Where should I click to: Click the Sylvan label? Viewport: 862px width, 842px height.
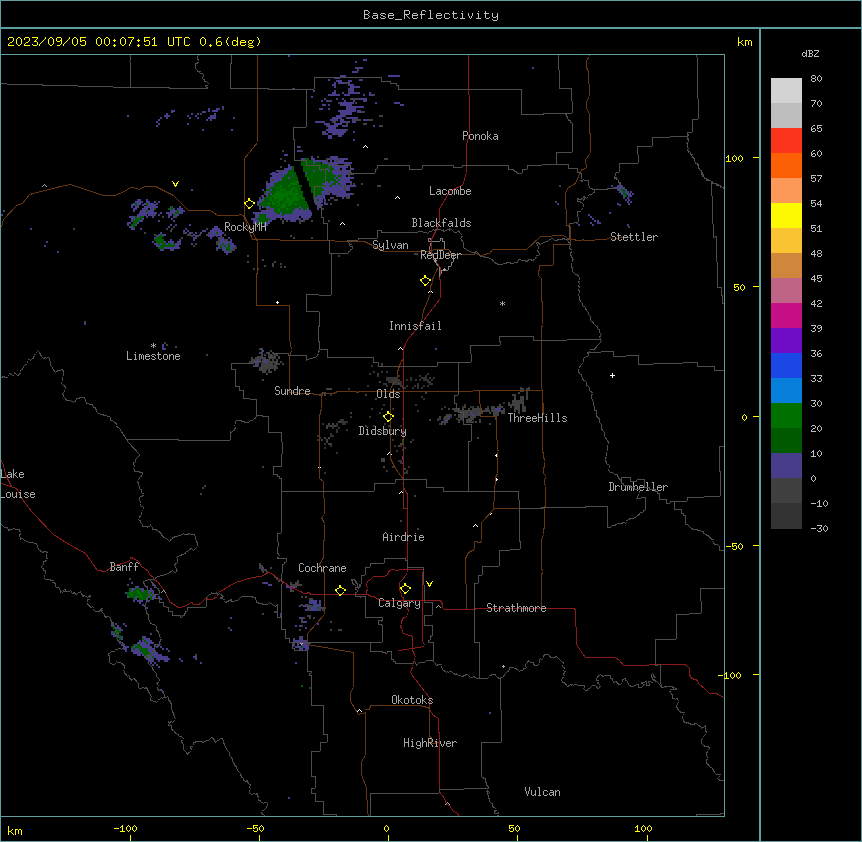tap(390, 245)
